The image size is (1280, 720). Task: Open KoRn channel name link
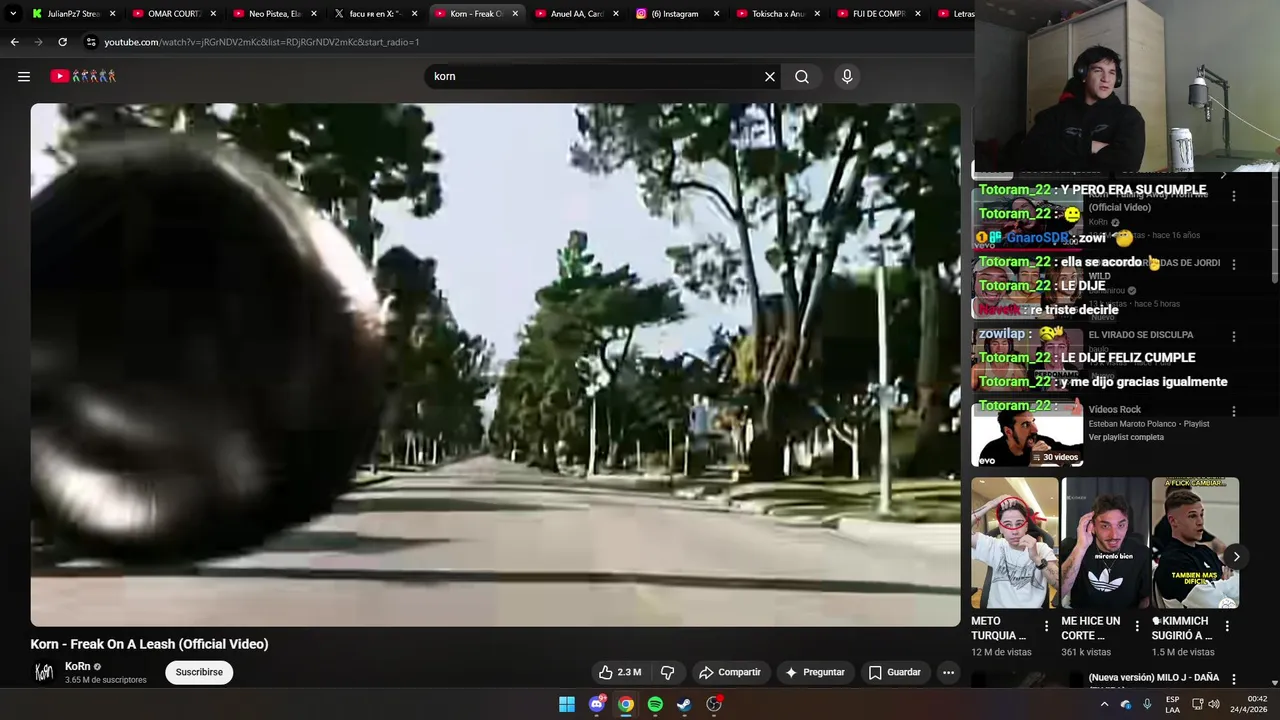[77, 666]
